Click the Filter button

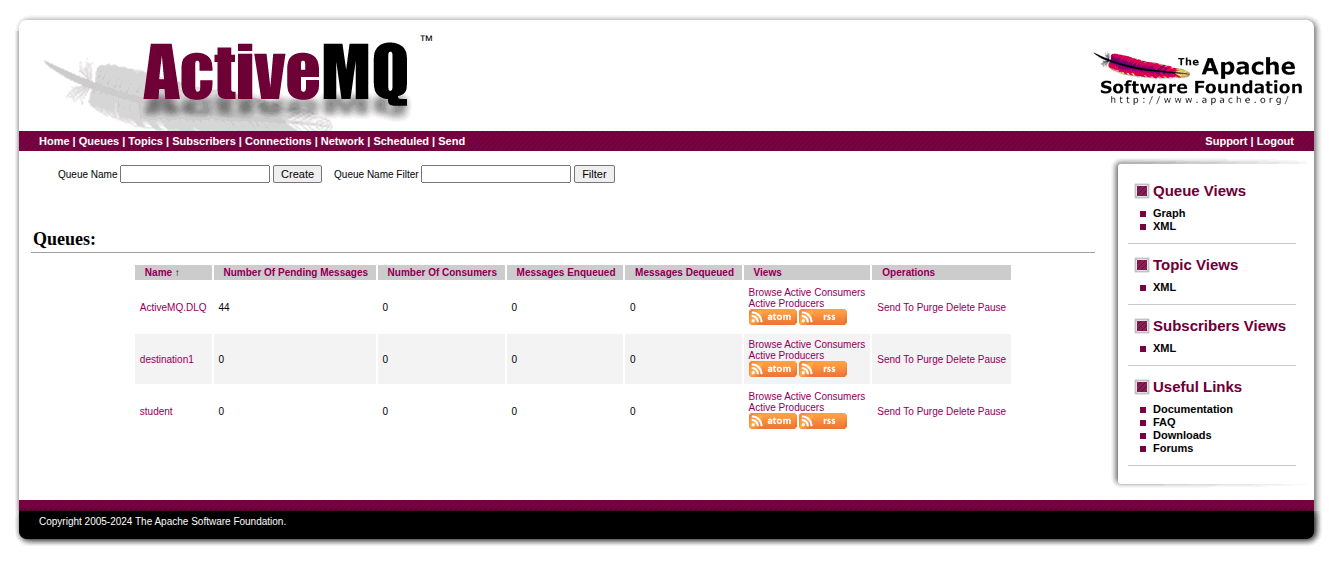pyautogui.click(x=594, y=174)
